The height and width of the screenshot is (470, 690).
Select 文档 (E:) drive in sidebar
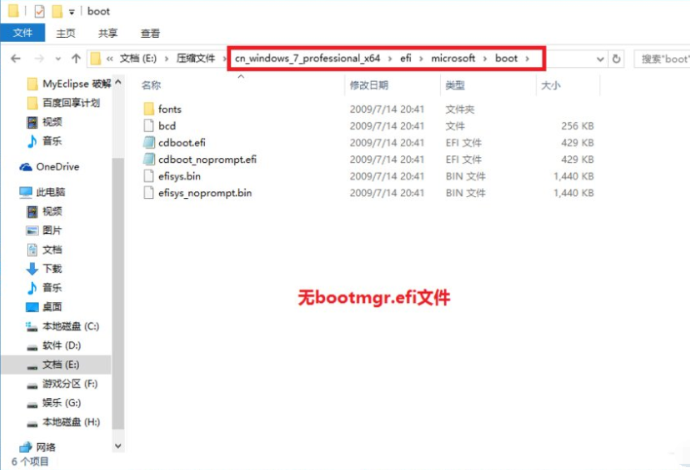[x=56, y=364]
